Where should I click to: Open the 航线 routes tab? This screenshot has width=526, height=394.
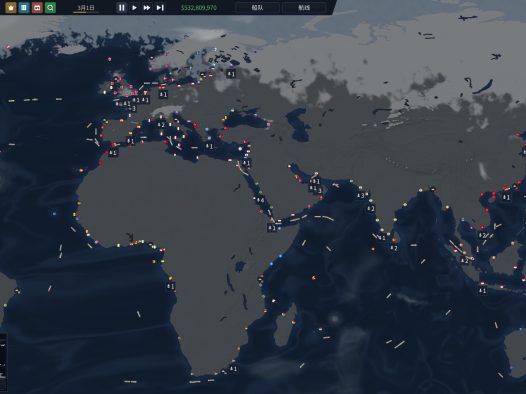coord(304,8)
